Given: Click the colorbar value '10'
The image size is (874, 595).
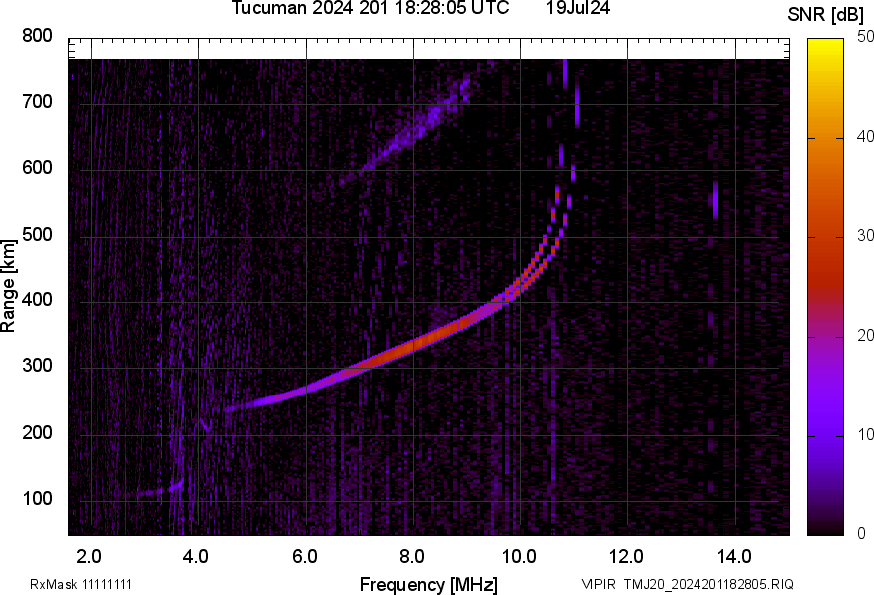Looking at the screenshot, I should [865, 435].
